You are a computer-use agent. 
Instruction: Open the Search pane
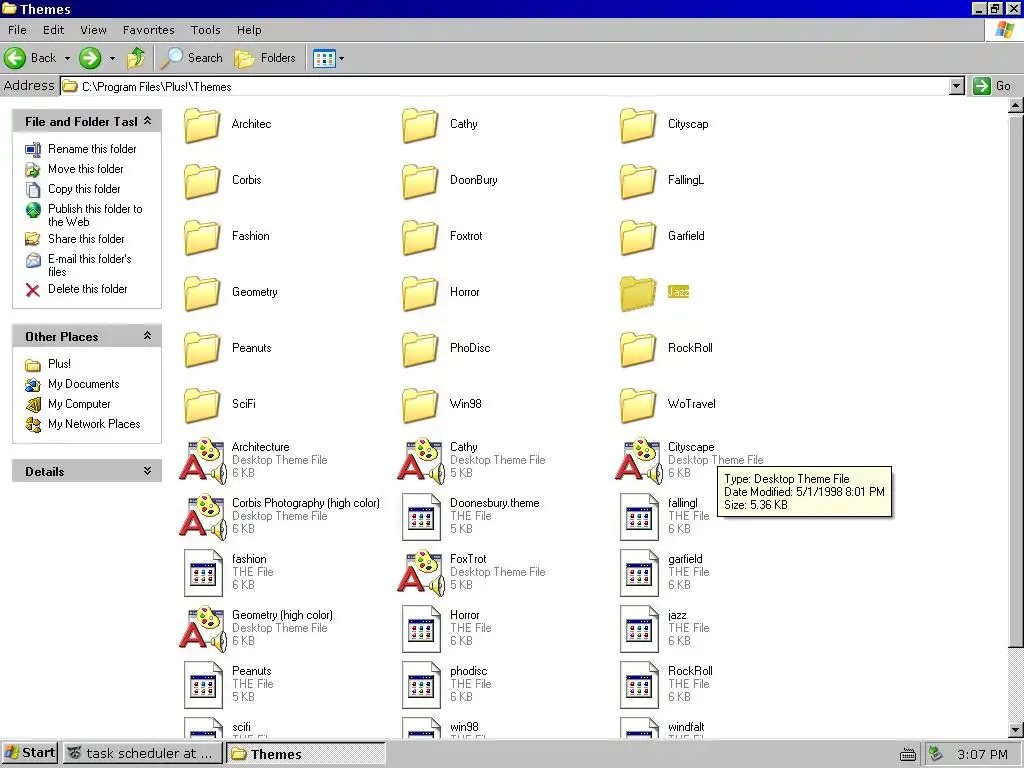(192, 58)
